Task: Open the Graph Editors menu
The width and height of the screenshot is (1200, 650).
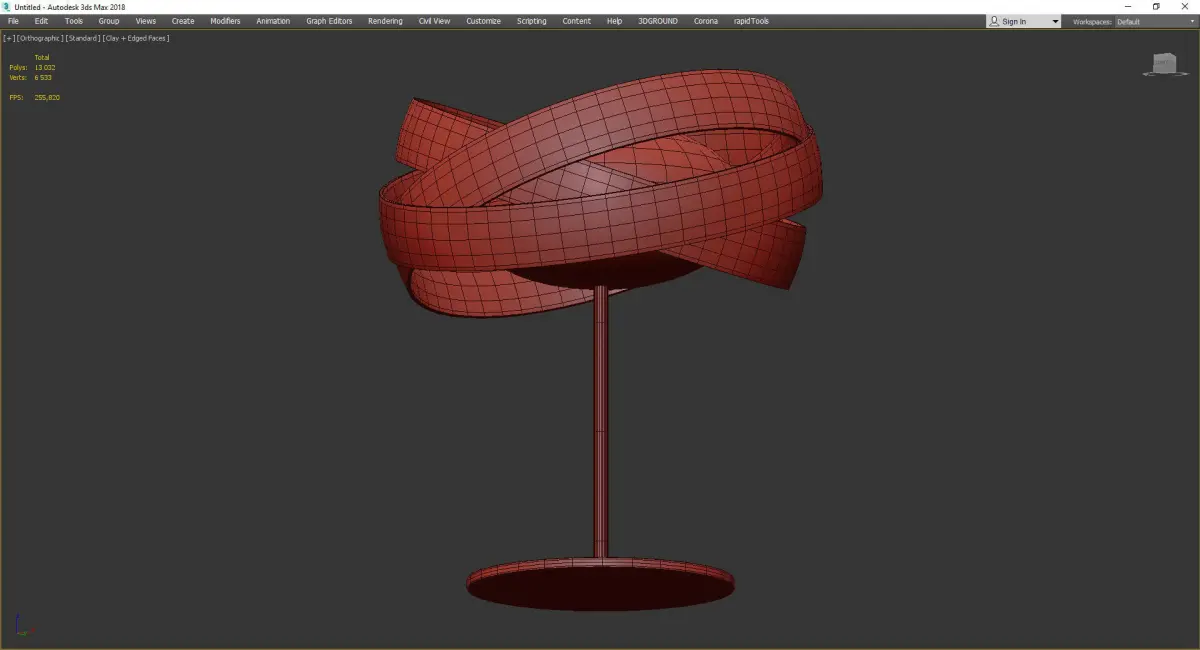Action: [329, 21]
